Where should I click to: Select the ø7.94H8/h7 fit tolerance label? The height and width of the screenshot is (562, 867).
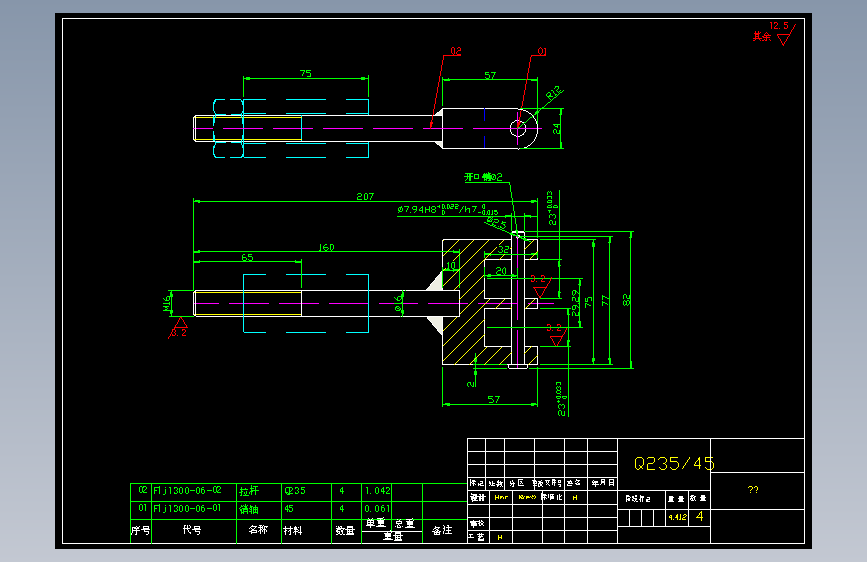(447, 209)
